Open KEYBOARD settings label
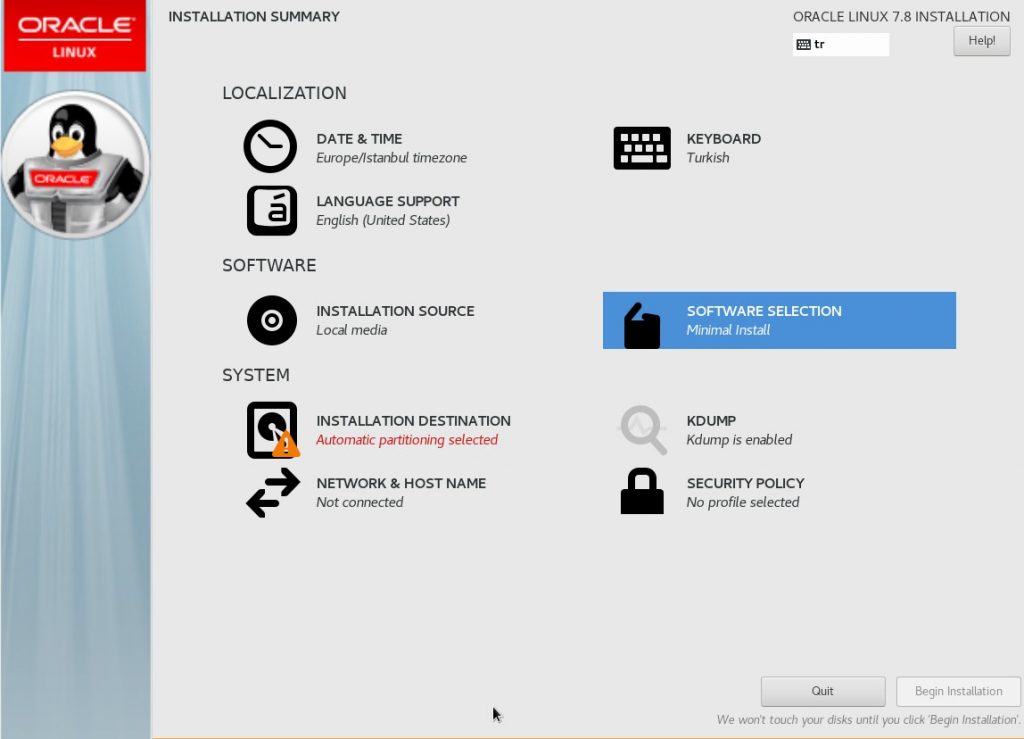The image size is (1024, 739). tap(724, 138)
